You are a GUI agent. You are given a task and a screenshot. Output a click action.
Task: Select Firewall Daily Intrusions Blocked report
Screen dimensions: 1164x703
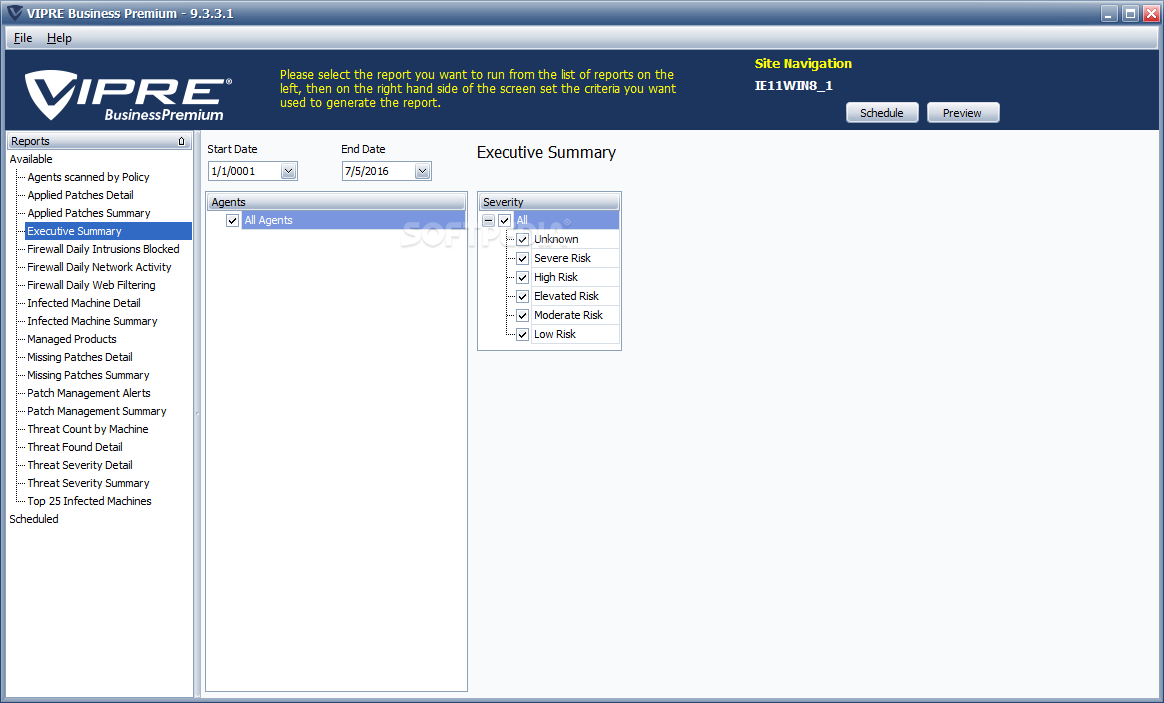(103, 249)
